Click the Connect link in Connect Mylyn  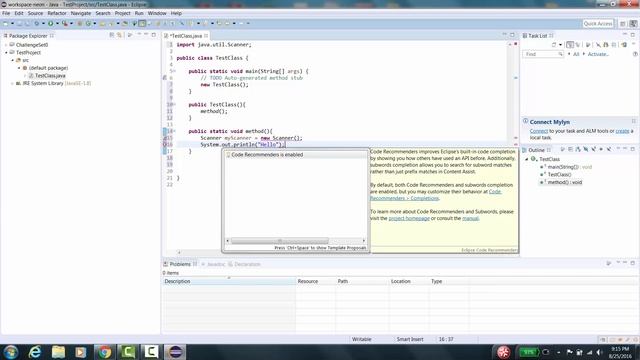(x=539, y=131)
